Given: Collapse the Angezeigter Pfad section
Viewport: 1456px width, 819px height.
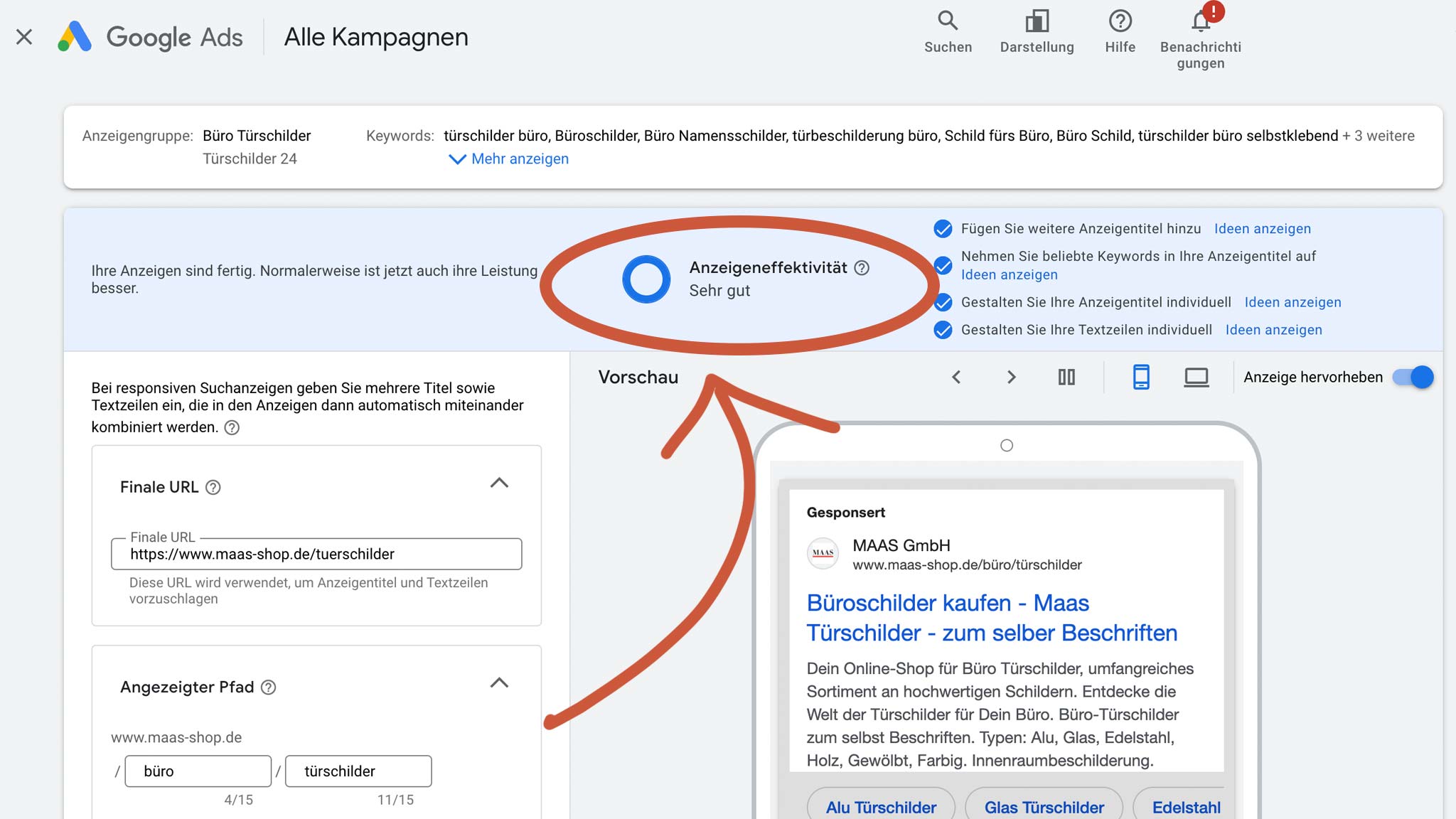Looking at the screenshot, I should pyautogui.click(x=499, y=683).
